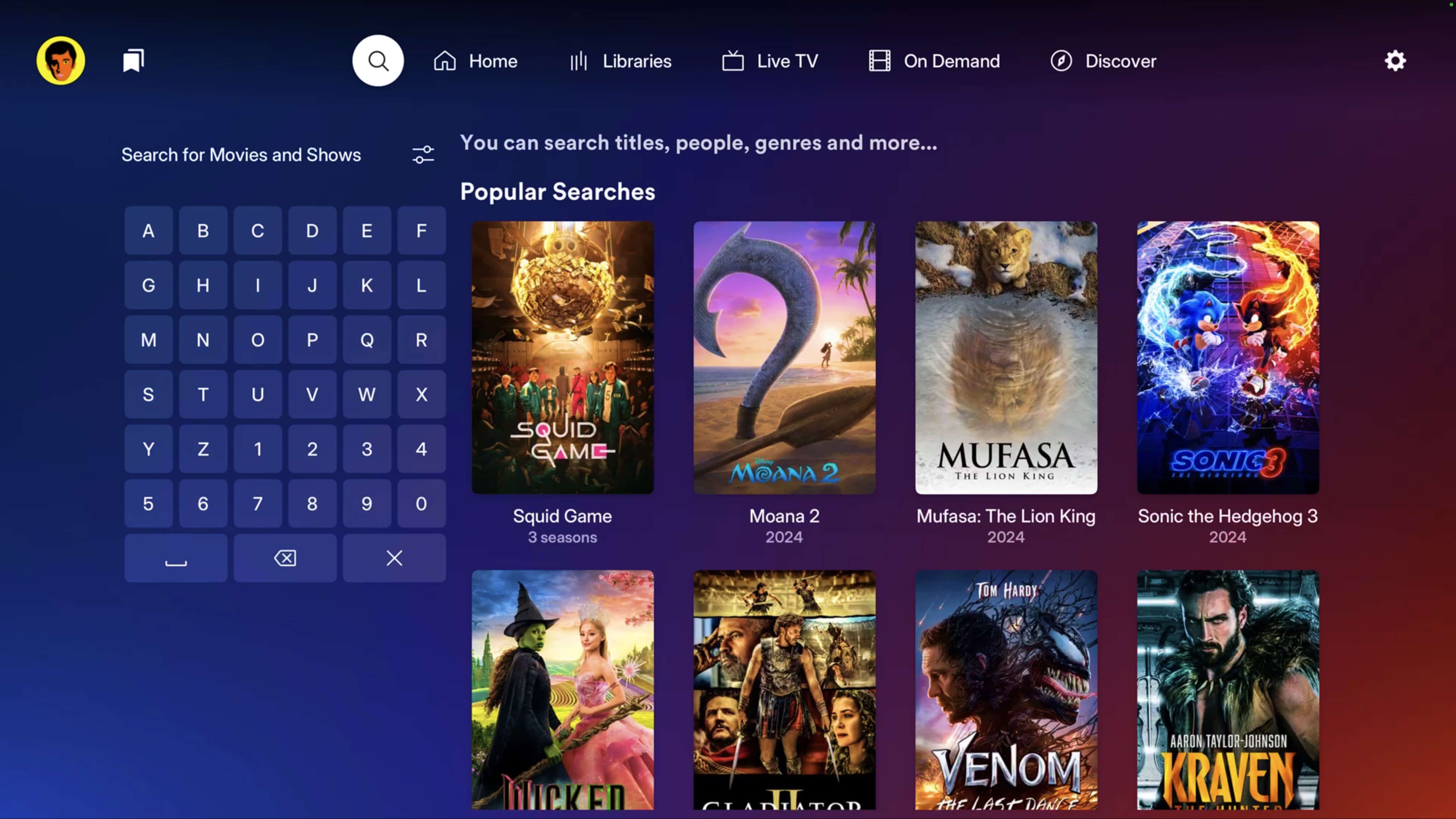The height and width of the screenshot is (819, 1456).
Task: Open Sonic the Hedgehog 3 poster
Action: [1228, 357]
